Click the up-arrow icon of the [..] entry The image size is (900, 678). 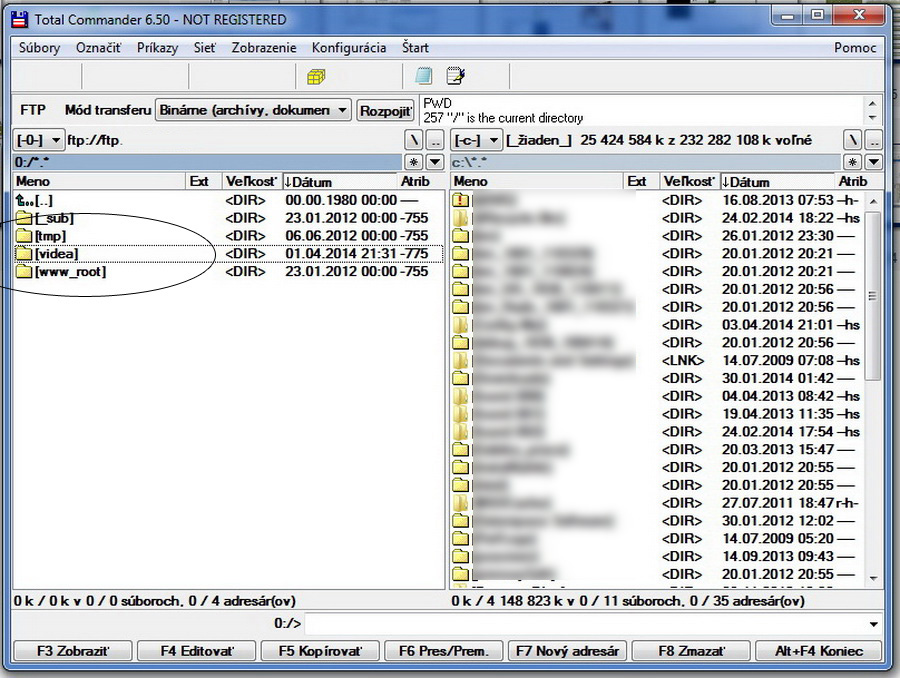24,200
